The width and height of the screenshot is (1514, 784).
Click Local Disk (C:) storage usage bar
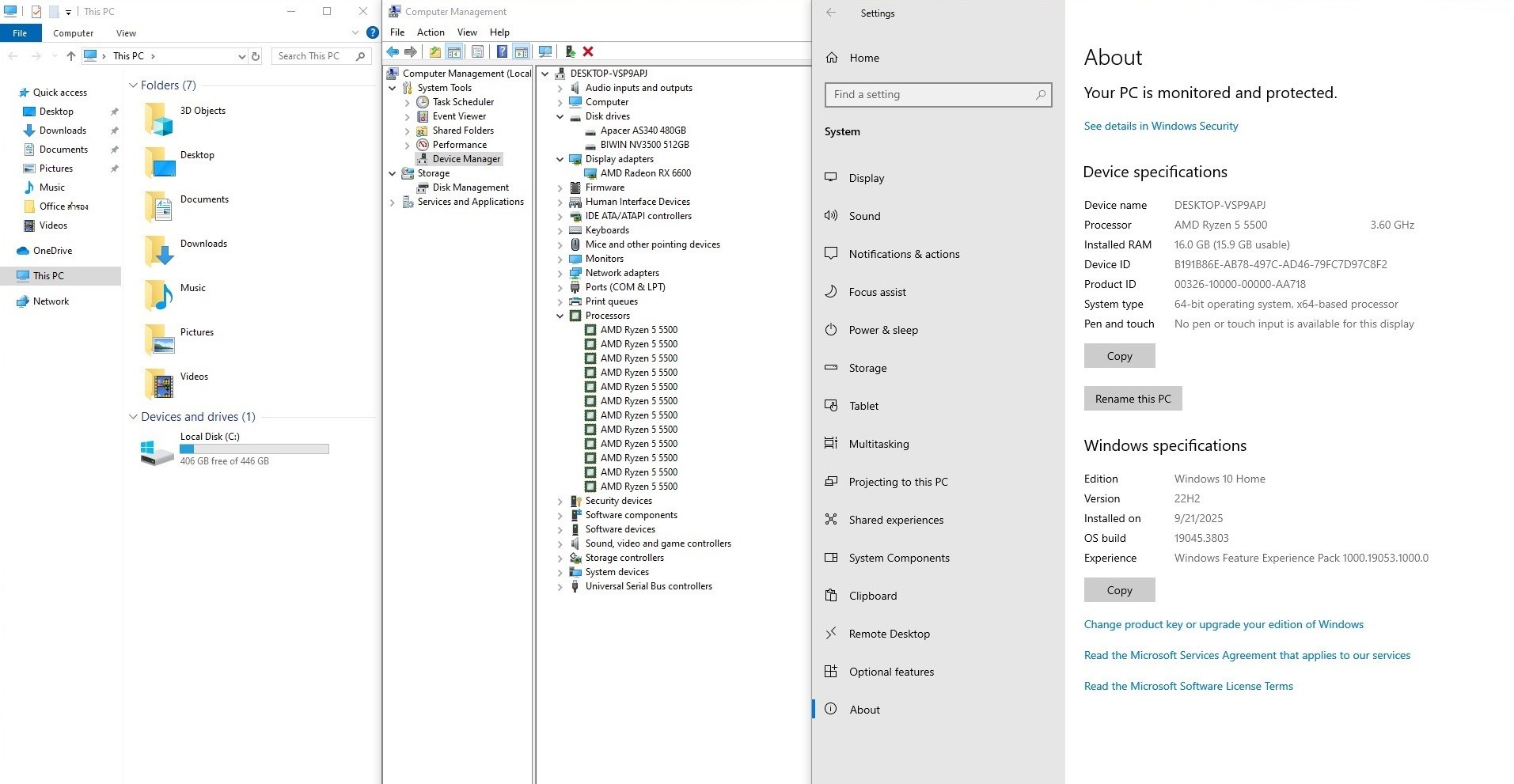254,449
